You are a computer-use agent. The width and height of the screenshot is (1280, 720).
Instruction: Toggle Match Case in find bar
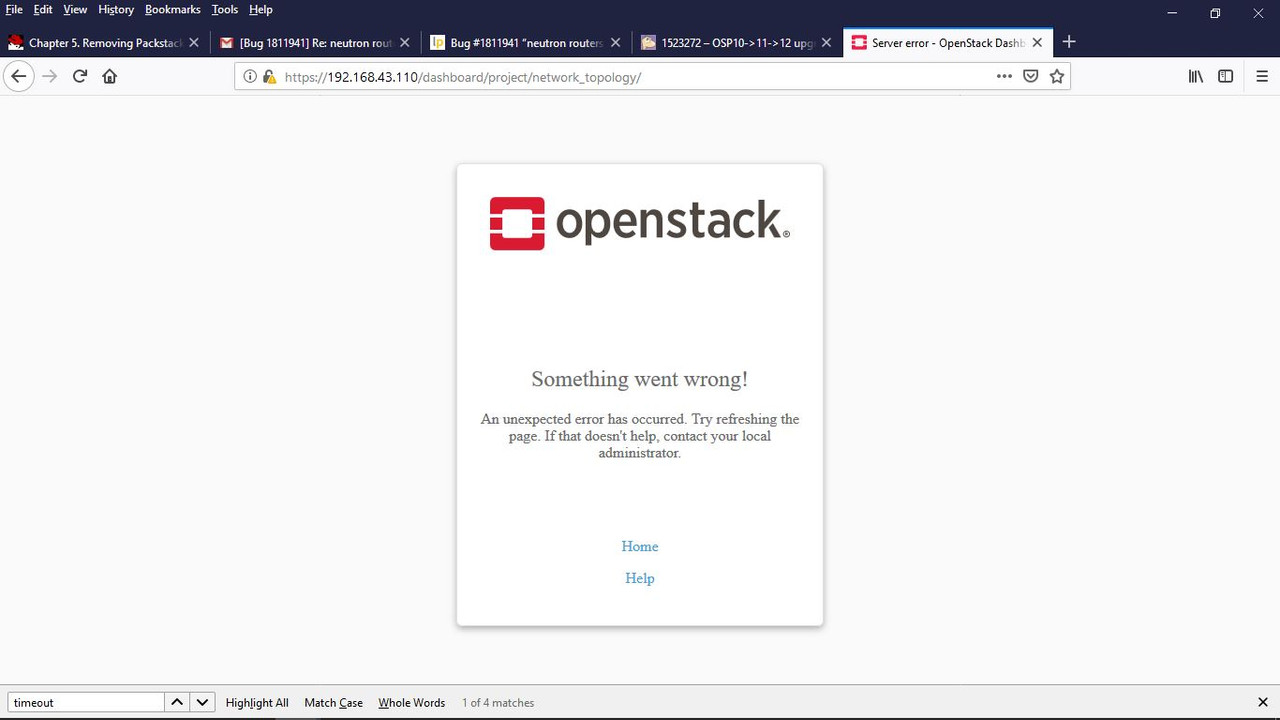334,703
